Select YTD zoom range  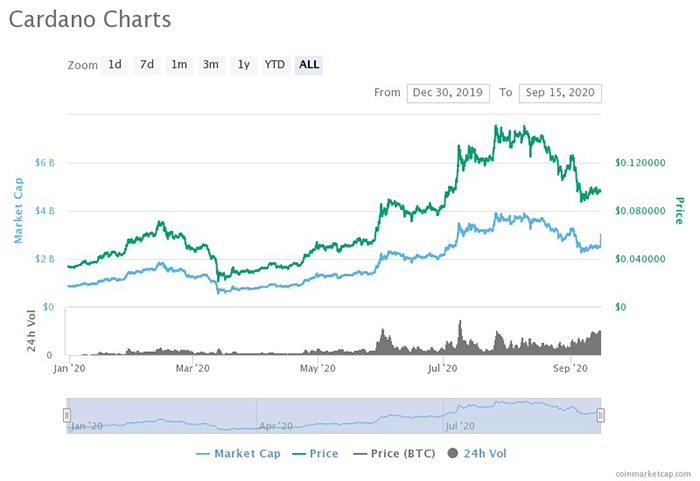[x=274, y=65]
